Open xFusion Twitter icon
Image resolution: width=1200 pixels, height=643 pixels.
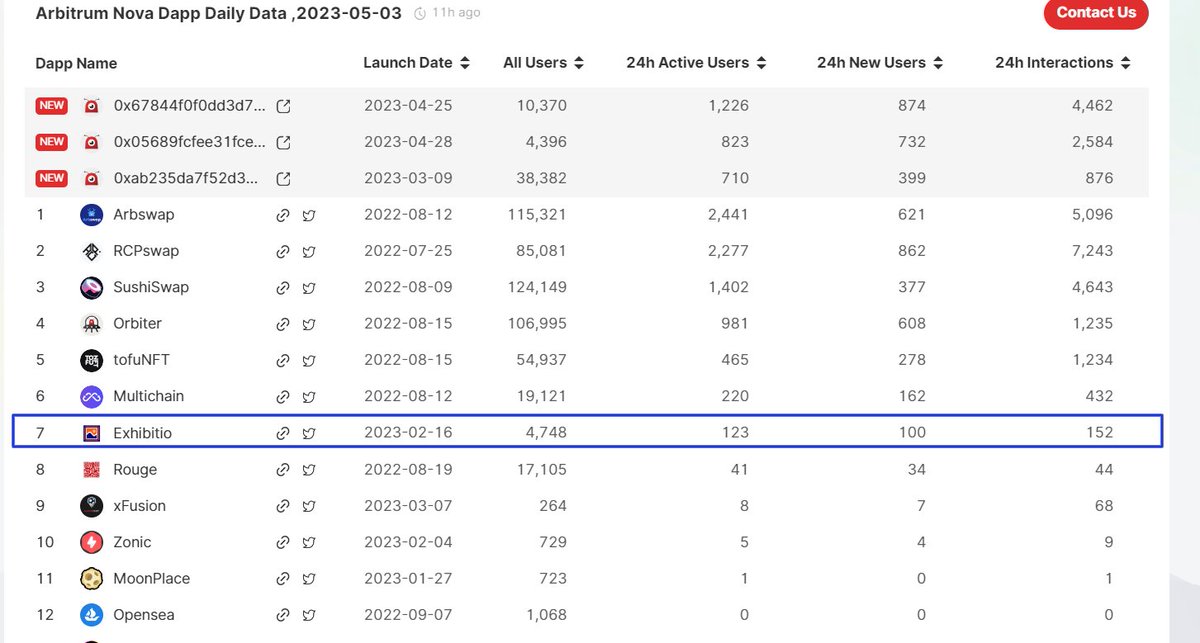(309, 506)
